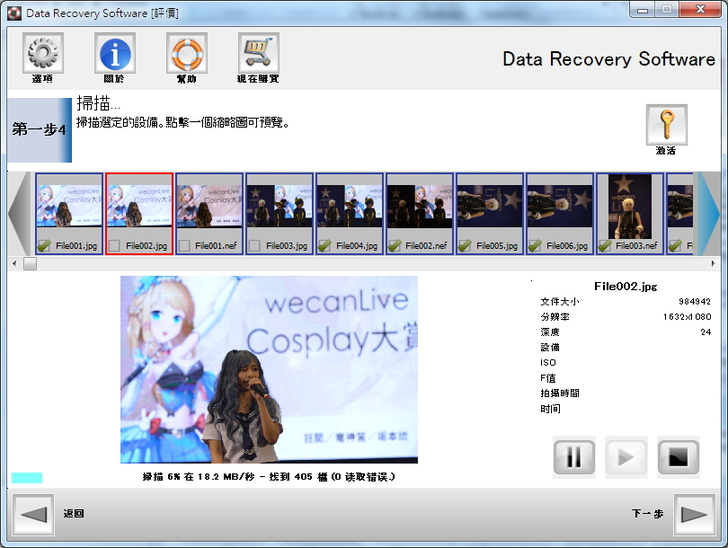Viewport: 728px width, 548px height.
Task: Resume scanning with the play button
Action: point(626,457)
